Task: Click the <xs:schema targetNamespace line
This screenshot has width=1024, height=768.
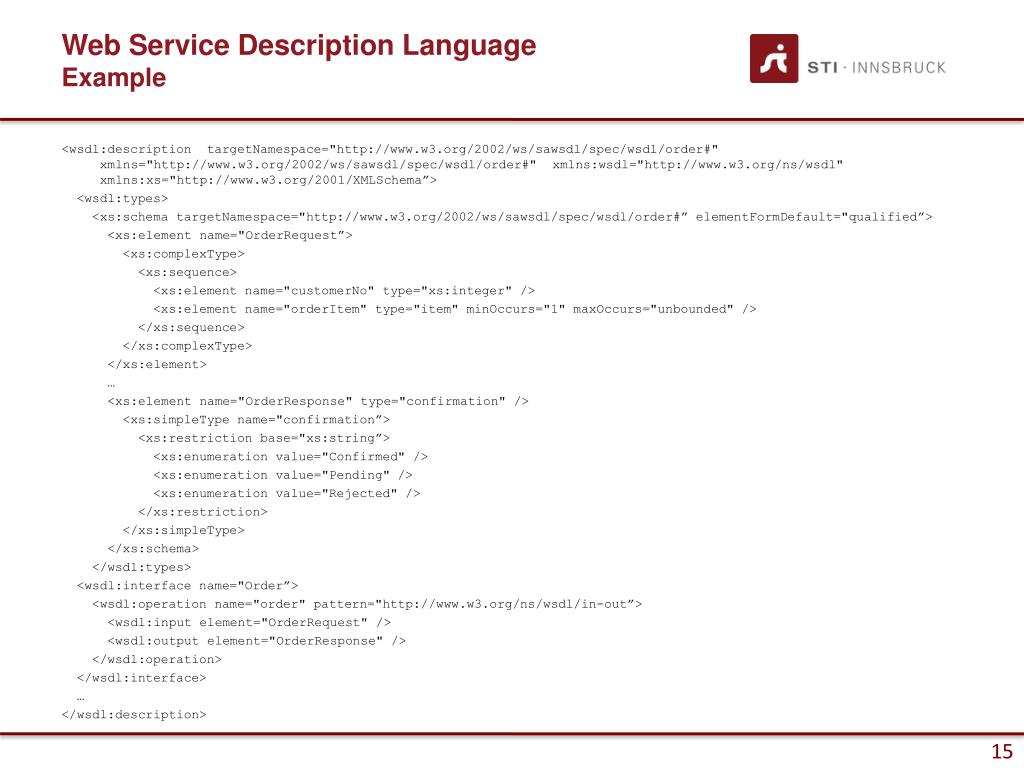Action: point(512,217)
